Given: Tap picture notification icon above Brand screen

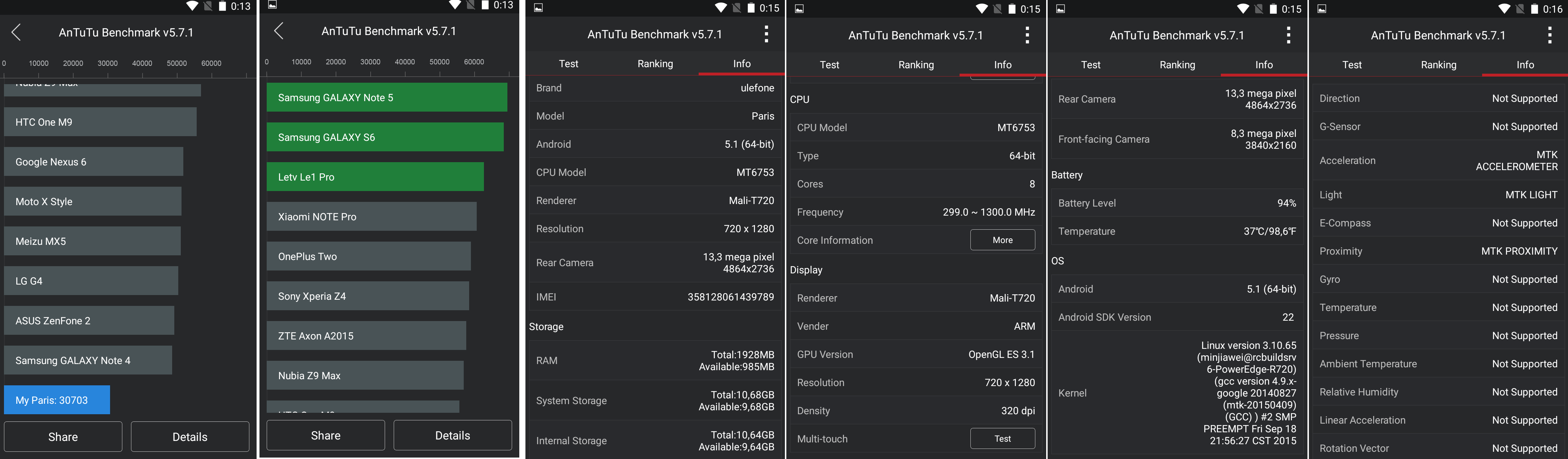Looking at the screenshot, I should pos(538,8).
